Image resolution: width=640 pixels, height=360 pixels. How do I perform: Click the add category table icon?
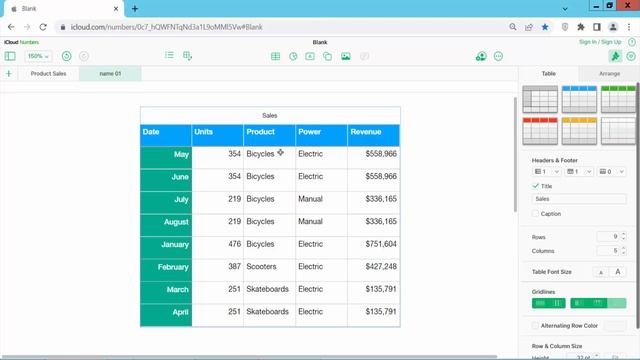(187, 56)
